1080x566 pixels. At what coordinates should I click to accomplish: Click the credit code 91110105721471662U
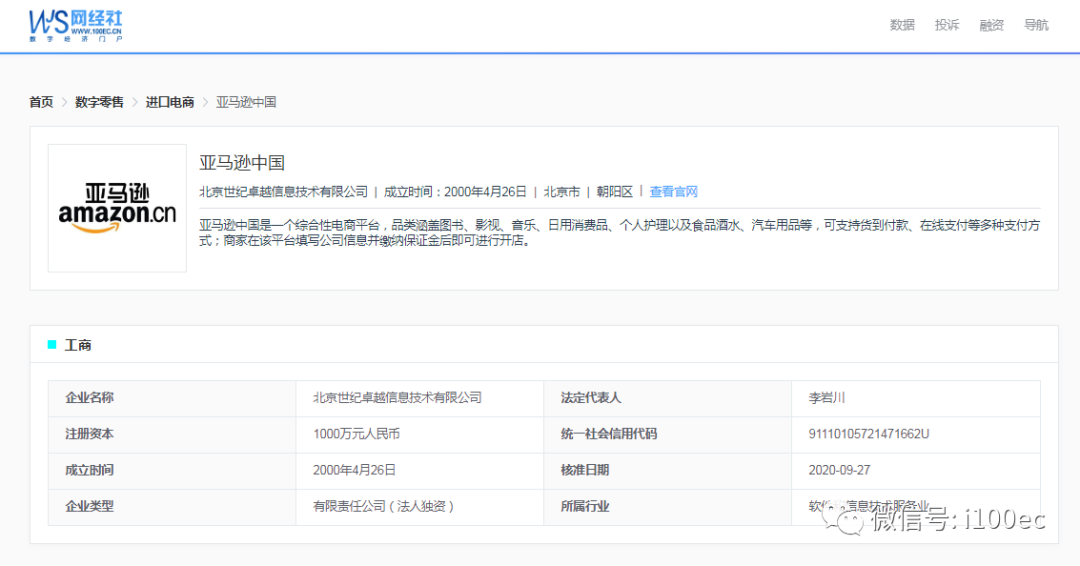coord(869,434)
